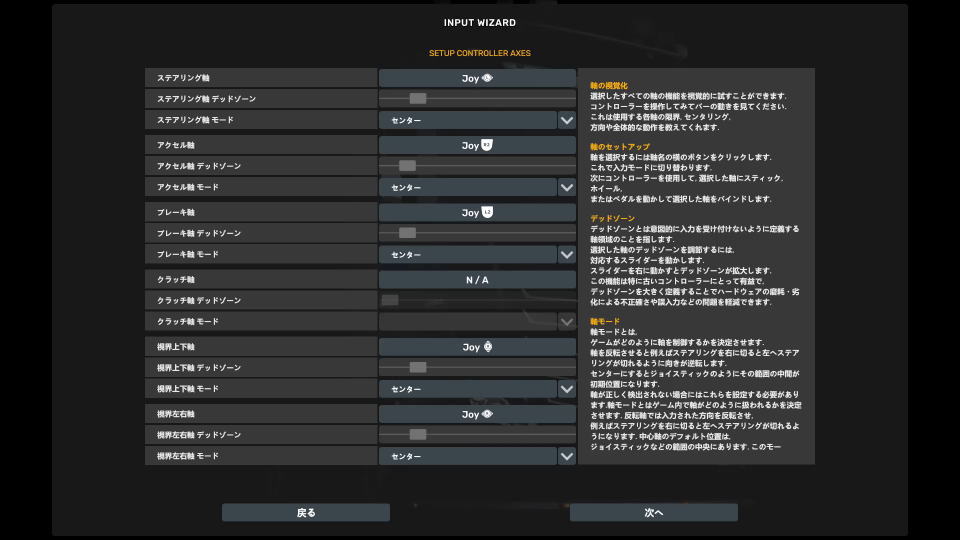Click the R2 trigger icon for accelerator axis
The image size is (960, 540).
point(487,145)
